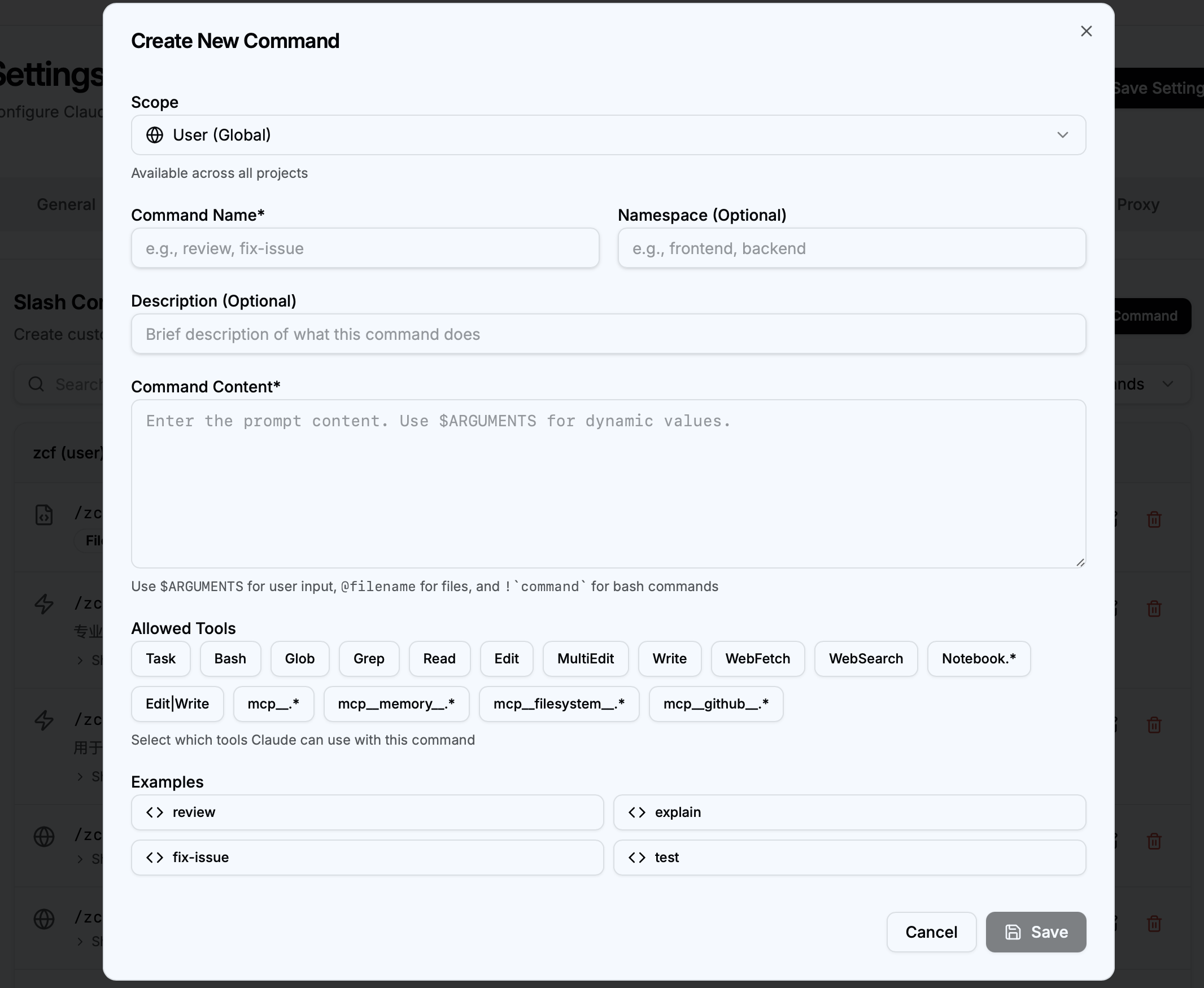Click the Save button with the disk icon

(1035, 932)
